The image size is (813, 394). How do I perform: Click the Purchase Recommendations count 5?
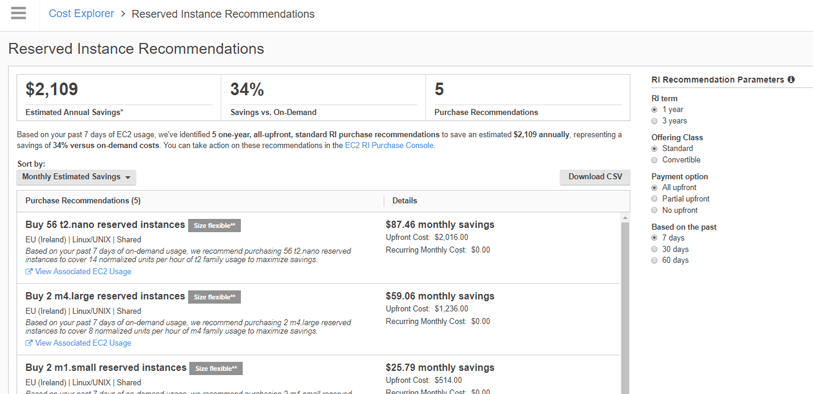(439, 89)
